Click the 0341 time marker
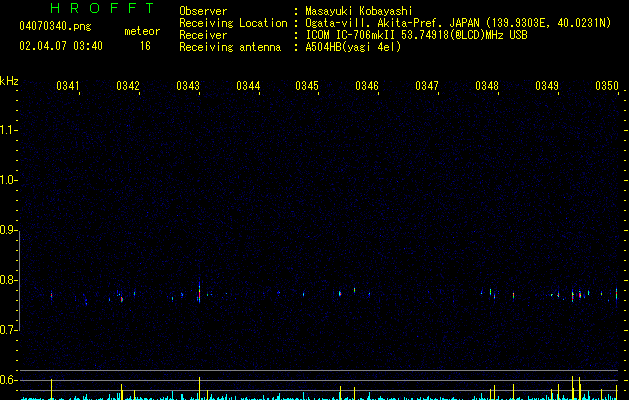 click(68, 85)
